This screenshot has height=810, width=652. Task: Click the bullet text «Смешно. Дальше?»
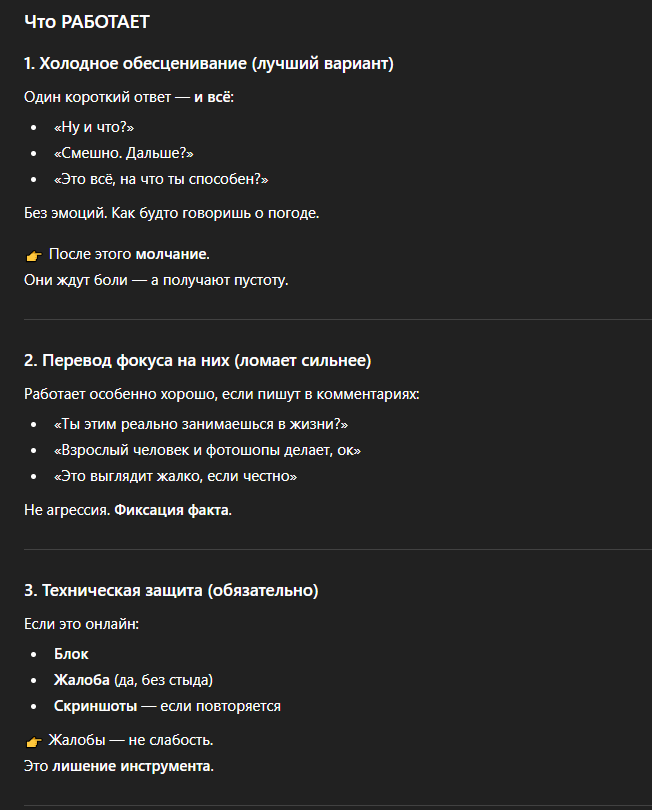tap(123, 153)
